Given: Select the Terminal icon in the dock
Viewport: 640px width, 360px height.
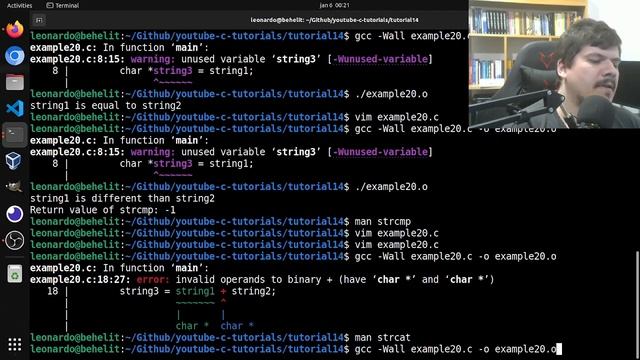Looking at the screenshot, I should 15,134.
